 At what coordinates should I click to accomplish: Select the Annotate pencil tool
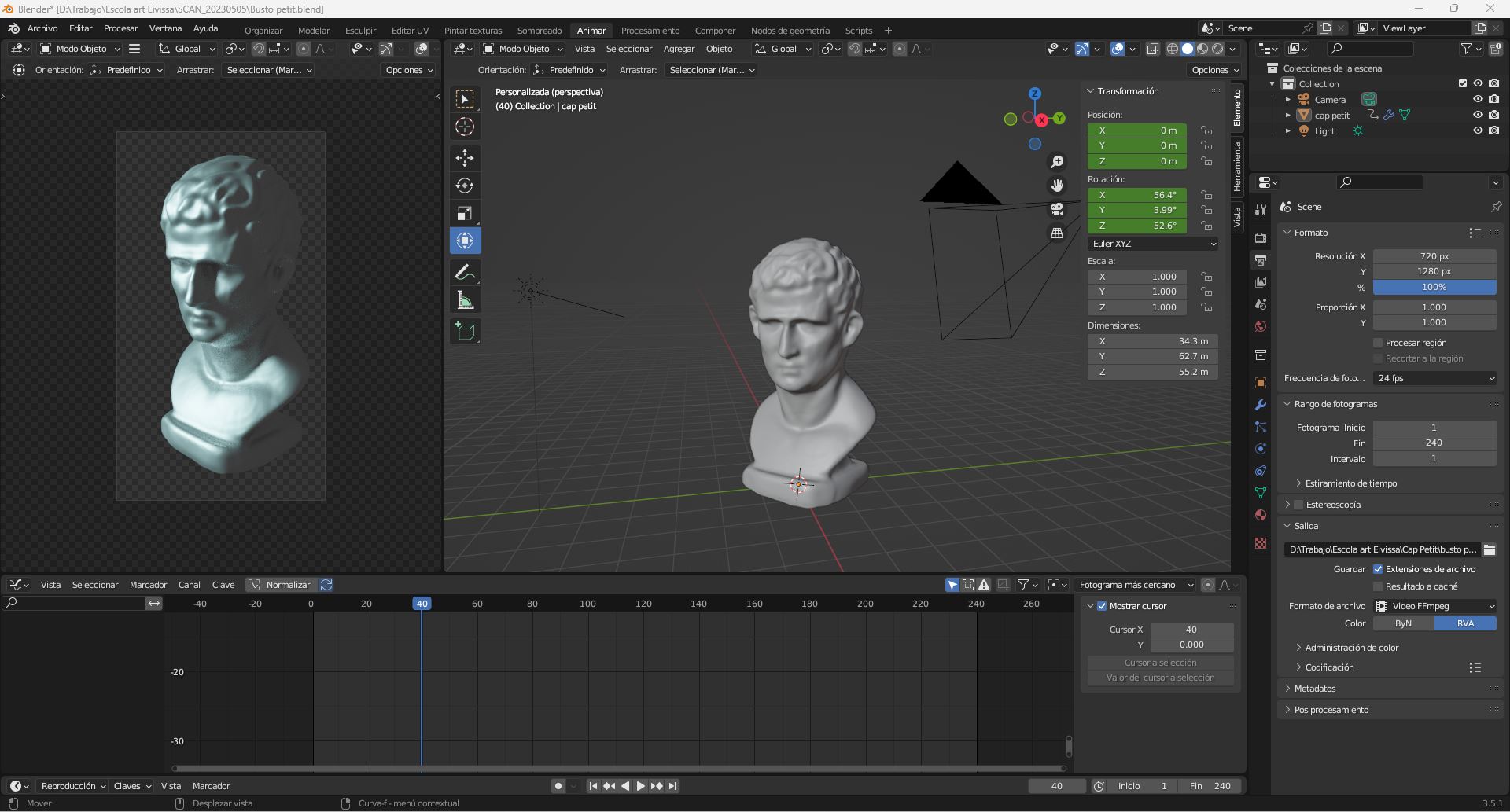pyautogui.click(x=465, y=273)
